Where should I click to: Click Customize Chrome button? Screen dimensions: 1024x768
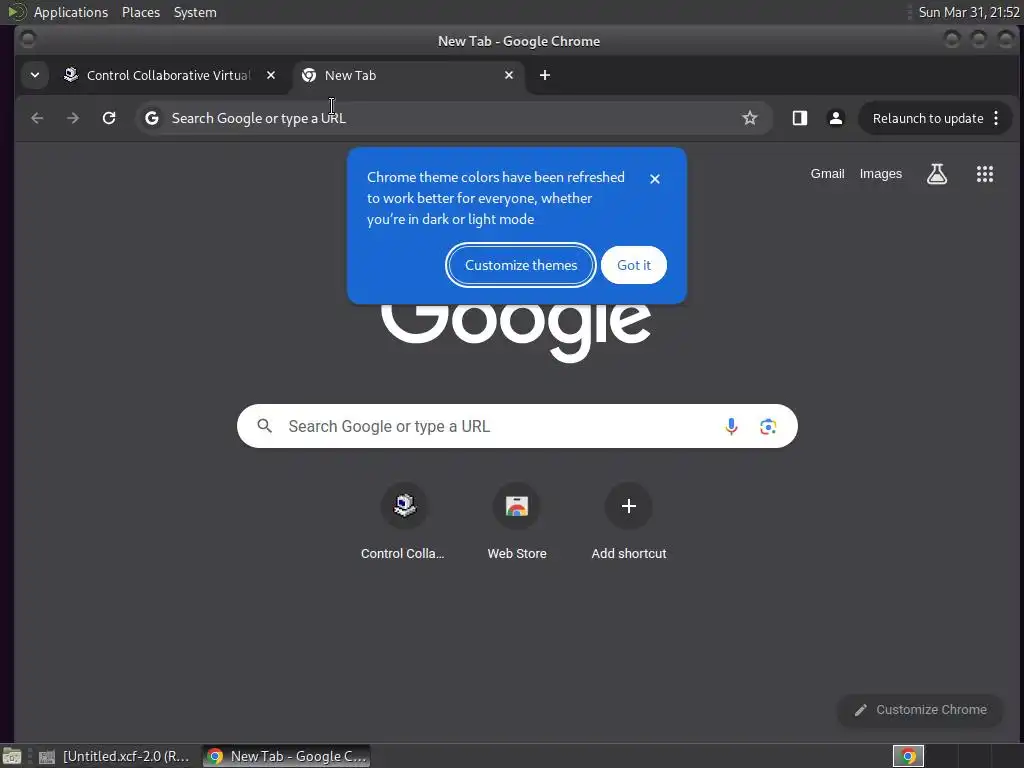click(x=920, y=710)
